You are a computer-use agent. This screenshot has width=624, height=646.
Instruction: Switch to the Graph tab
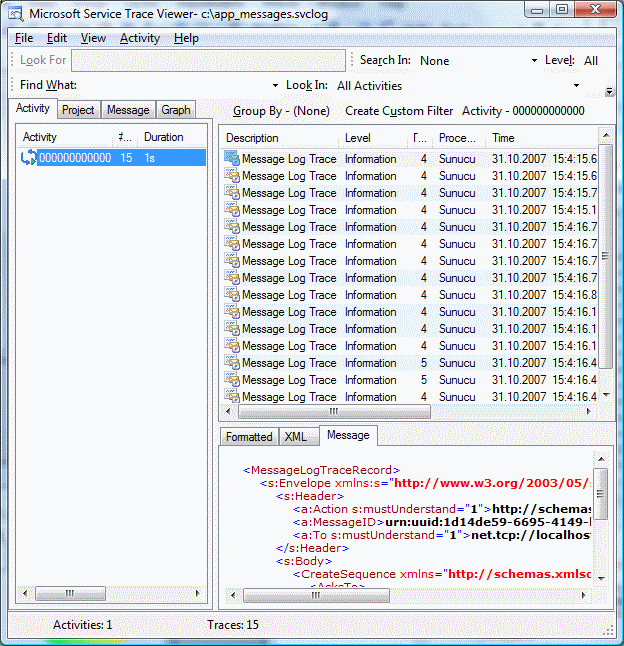pos(176,110)
